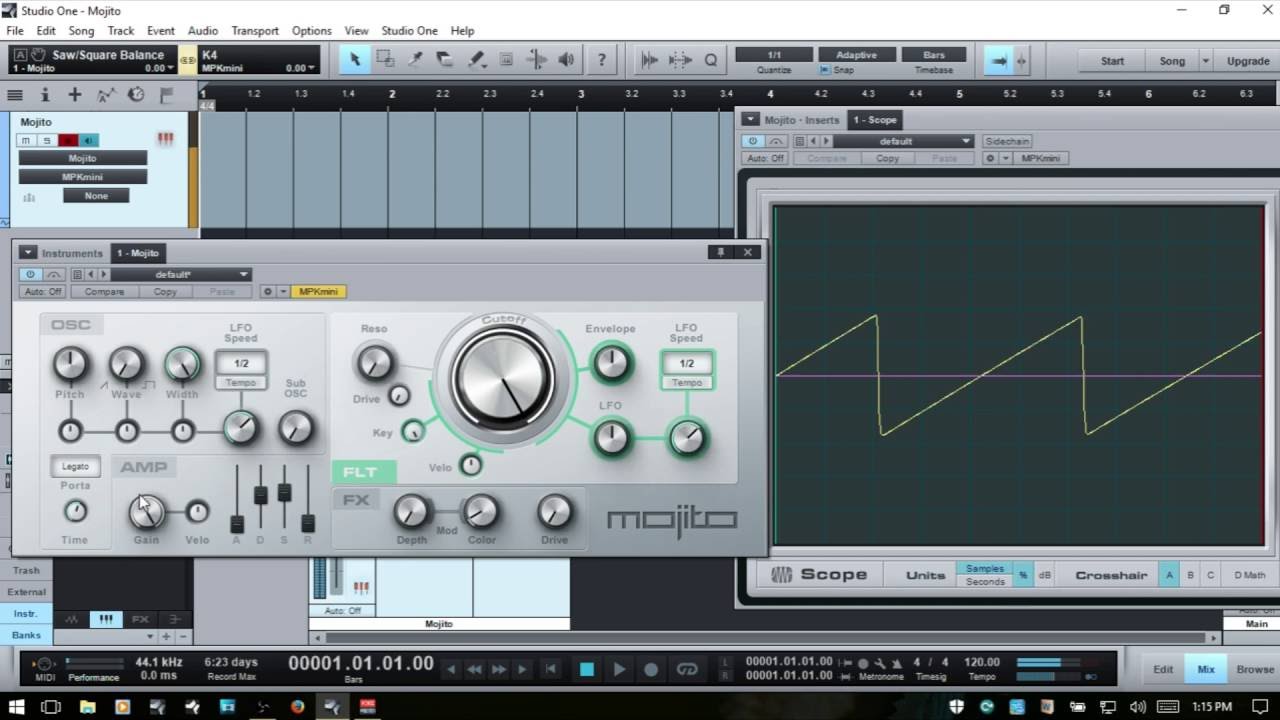Click the Start button

(x=1112, y=60)
